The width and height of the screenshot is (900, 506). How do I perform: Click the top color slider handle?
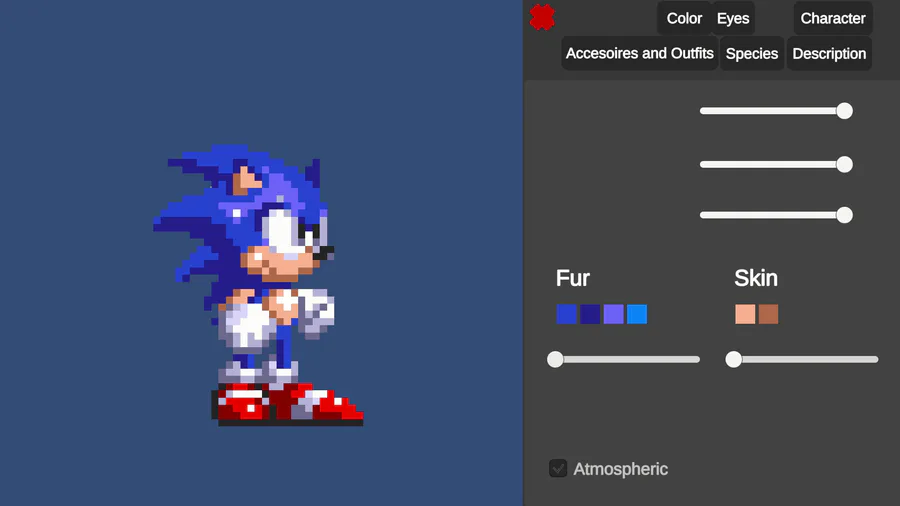click(x=844, y=111)
